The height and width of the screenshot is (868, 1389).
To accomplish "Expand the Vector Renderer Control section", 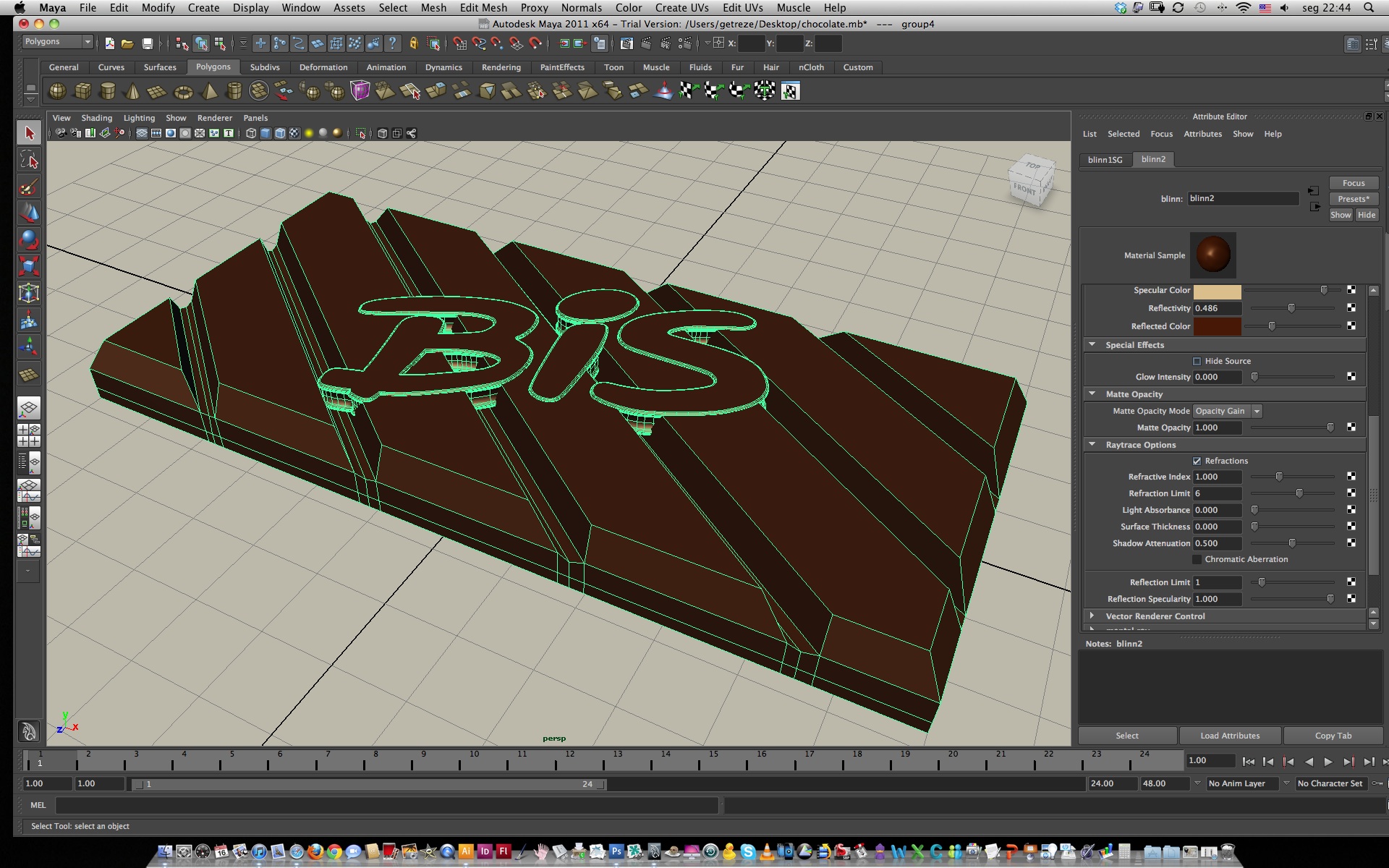I will (1155, 616).
